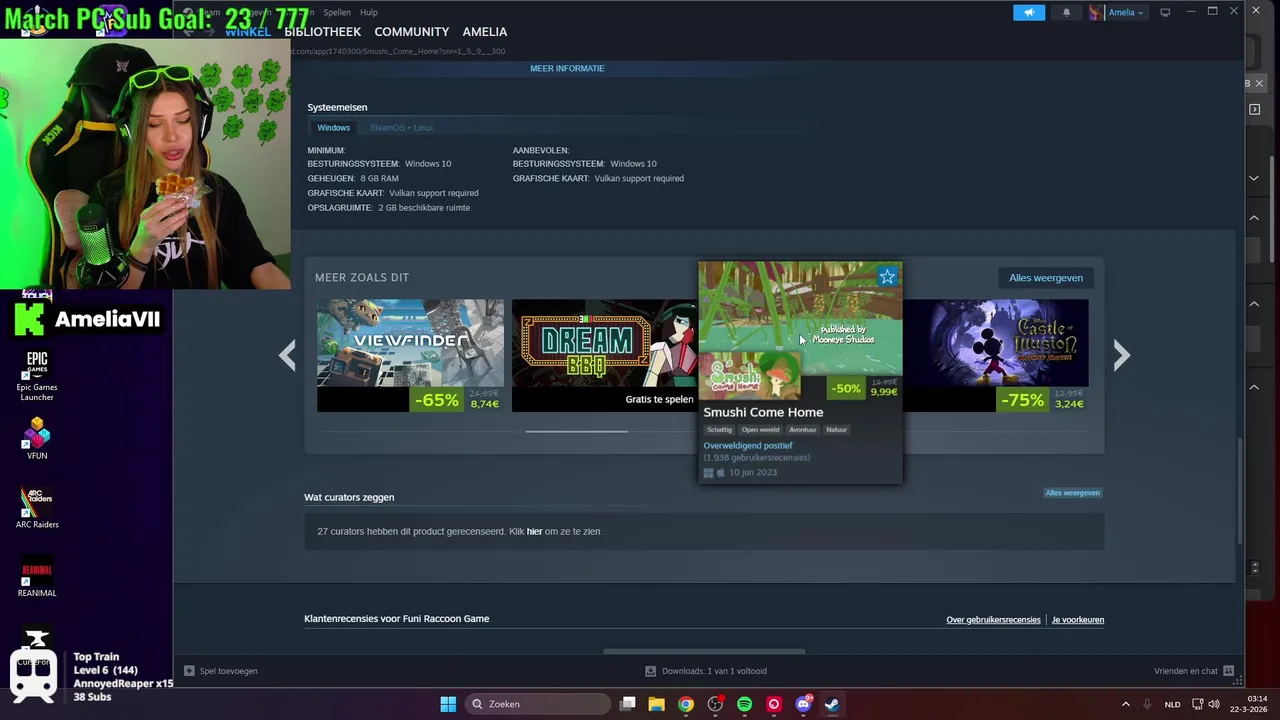Show next games with right carousel arrow
This screenshot has height=720, width=1280.
(1121, 355)
